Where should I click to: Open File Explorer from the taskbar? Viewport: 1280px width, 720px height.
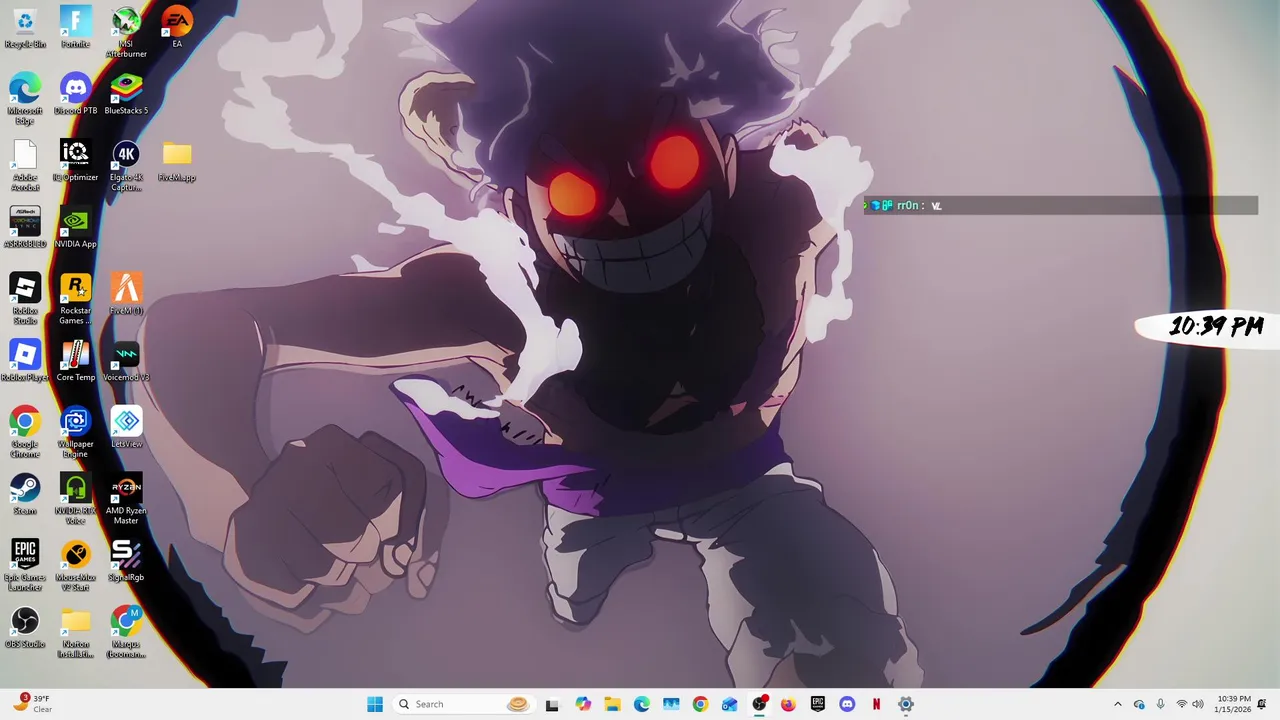612,704
